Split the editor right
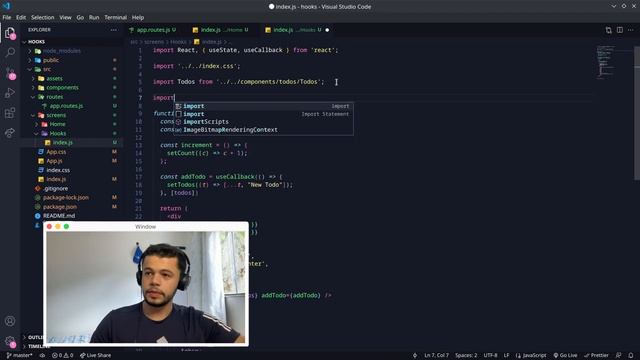Screen dimensions: 640x360 [x=620, y=30]
